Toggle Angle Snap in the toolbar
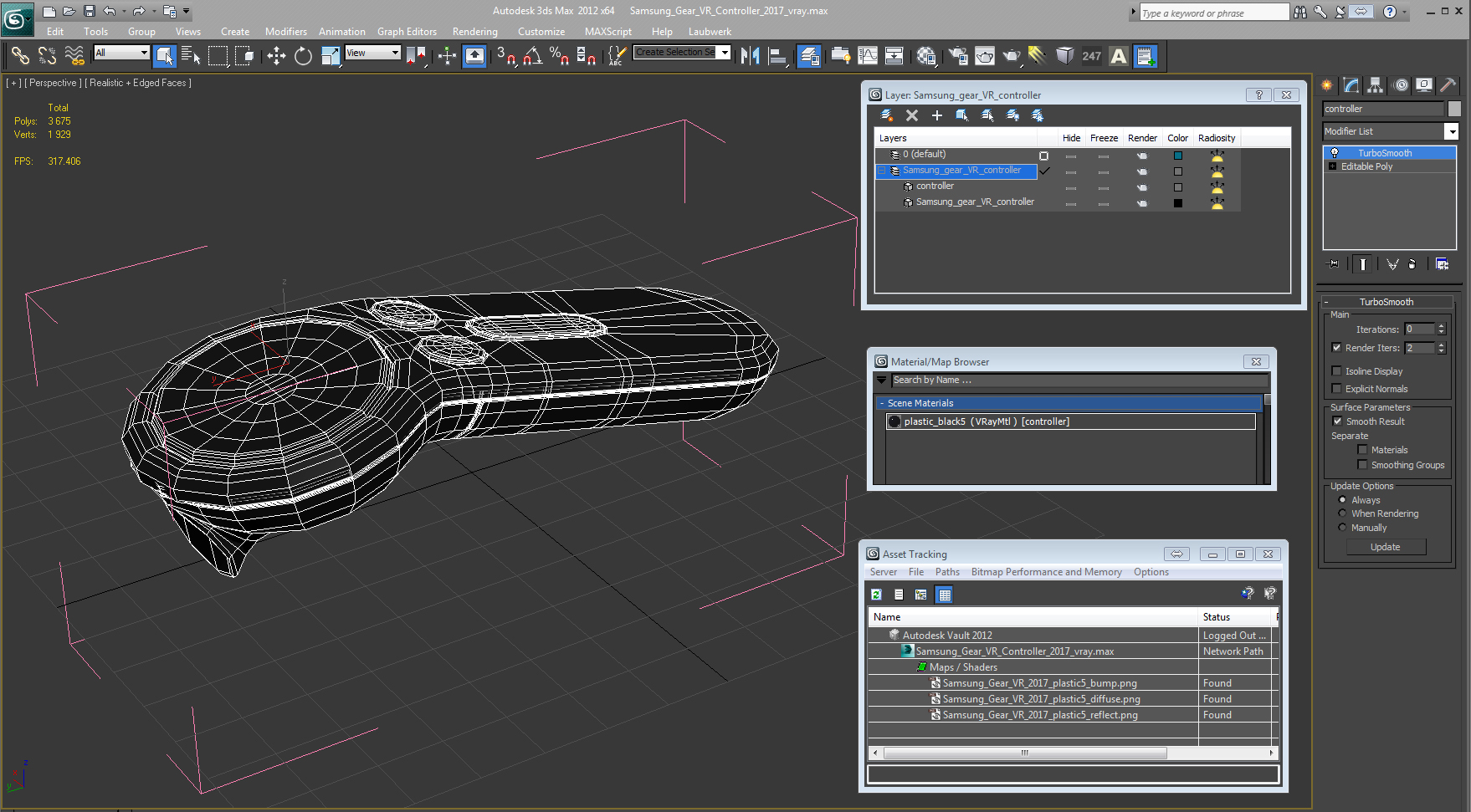Viewport: 1471px width, 812px height. pyautogui.click(x=532, y=56)
